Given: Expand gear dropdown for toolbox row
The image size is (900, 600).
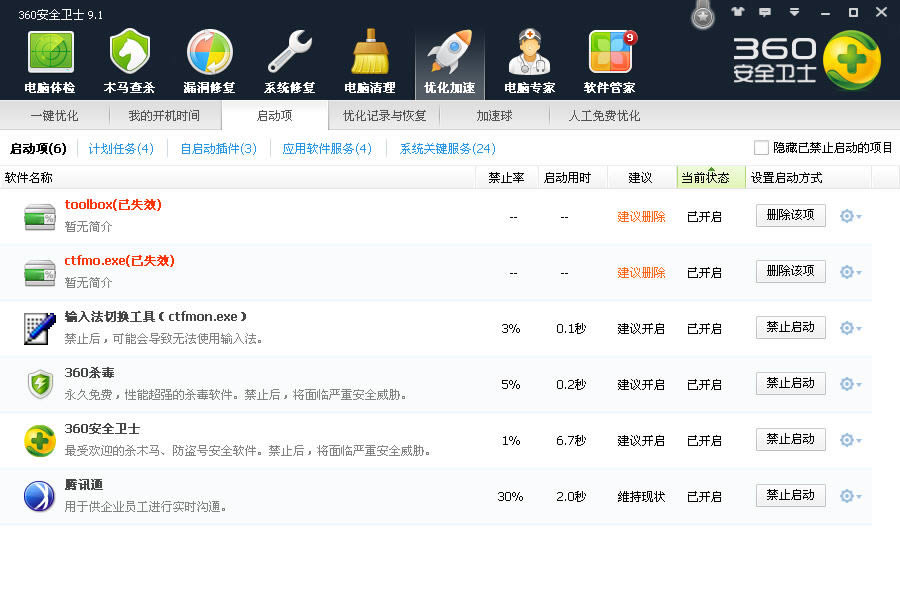Looking at the screenshot, I should [850, 216].
